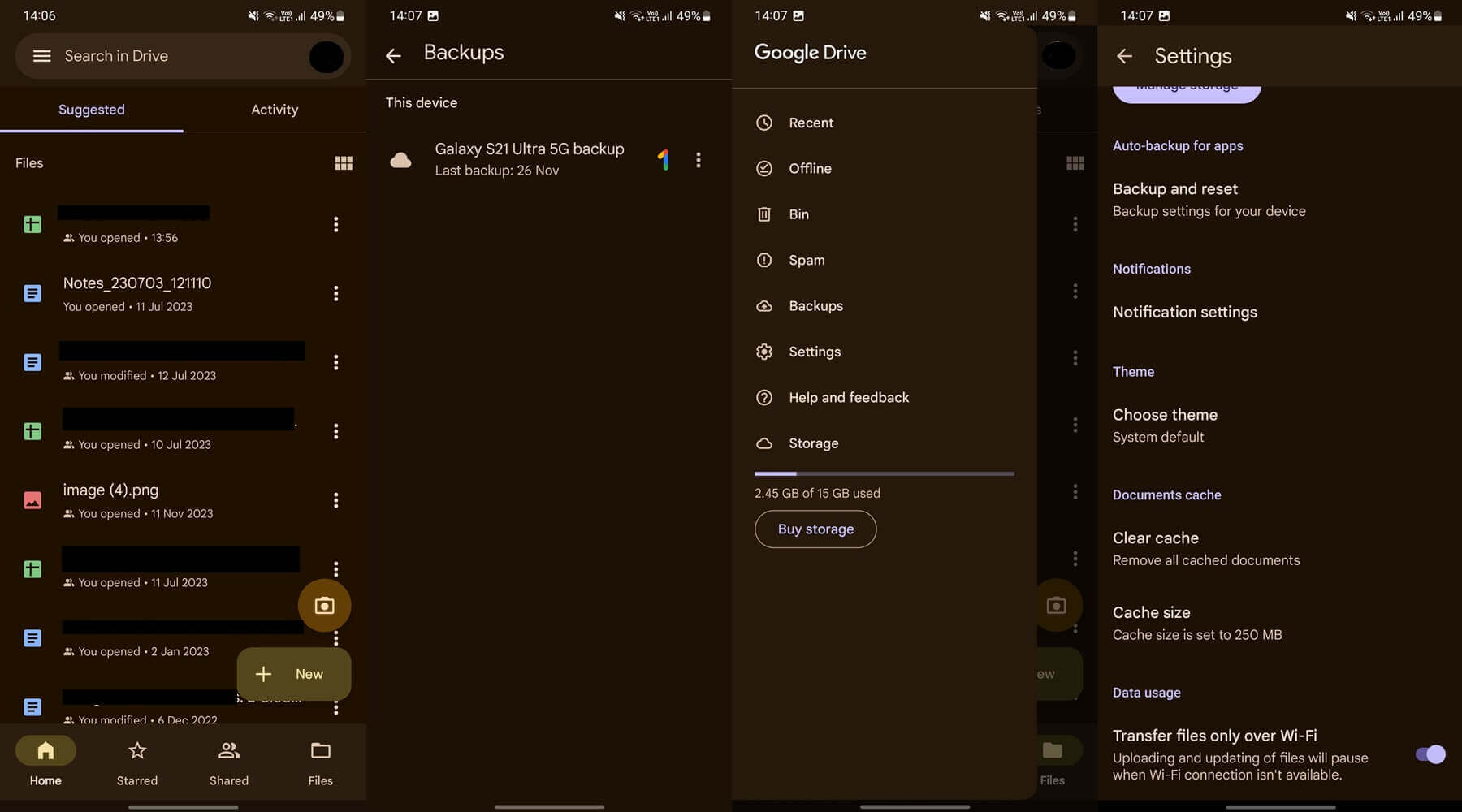
Task: Tap the Buy storage button
Action: [x=815, y=529]
